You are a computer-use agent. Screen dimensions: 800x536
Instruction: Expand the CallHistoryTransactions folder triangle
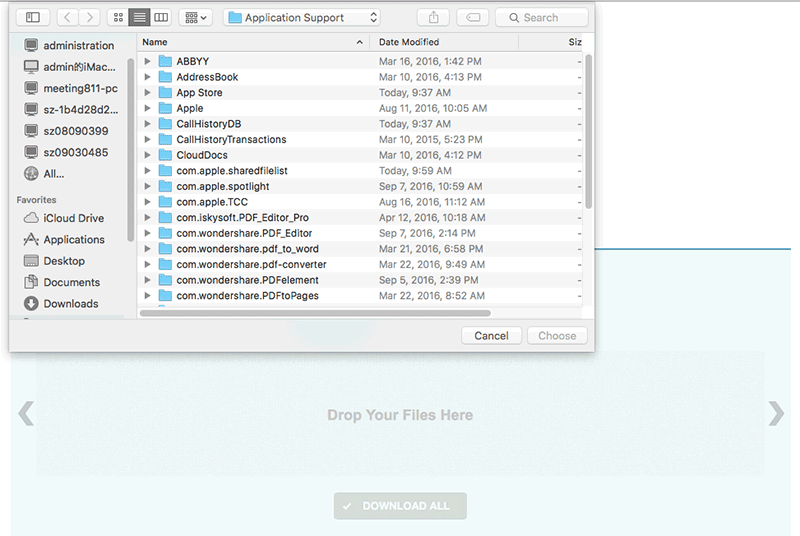[147, 140]
